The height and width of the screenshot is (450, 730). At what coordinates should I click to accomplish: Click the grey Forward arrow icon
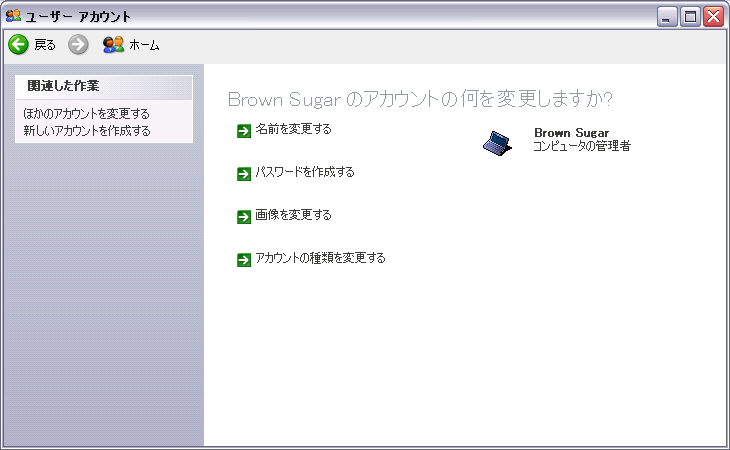click(x=78, y=45)
